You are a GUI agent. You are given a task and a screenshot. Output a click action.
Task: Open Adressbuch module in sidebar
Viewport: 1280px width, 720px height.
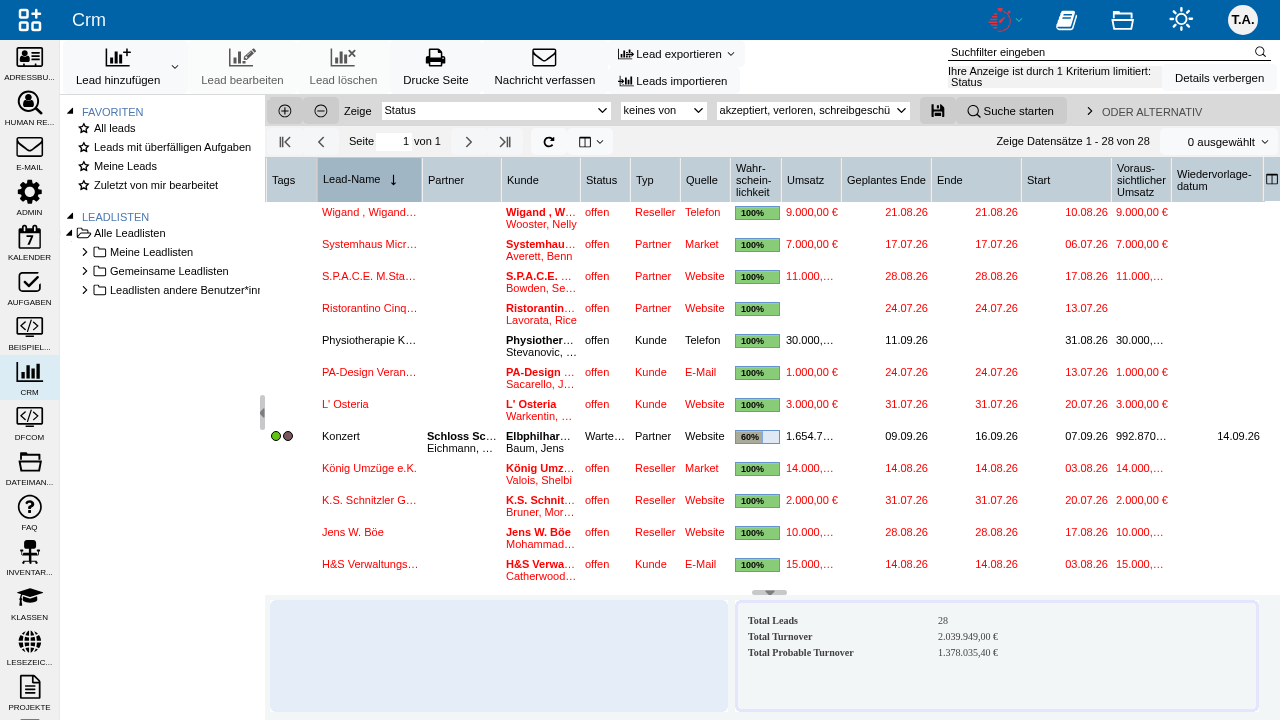30,63
